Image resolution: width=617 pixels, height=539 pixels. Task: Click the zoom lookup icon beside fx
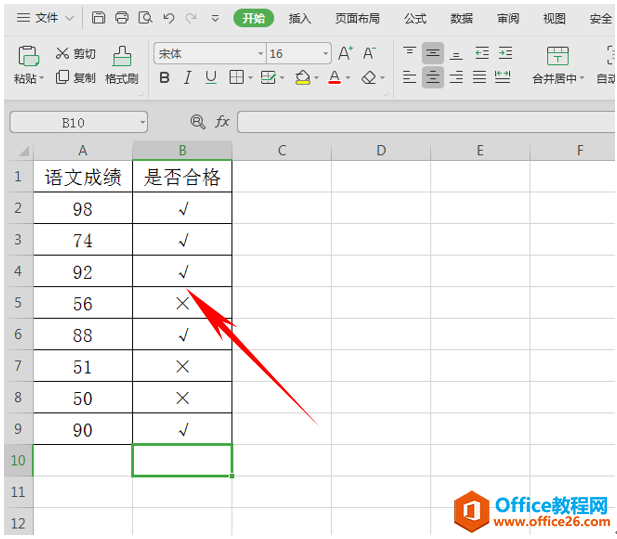click(x=198, y=122)
